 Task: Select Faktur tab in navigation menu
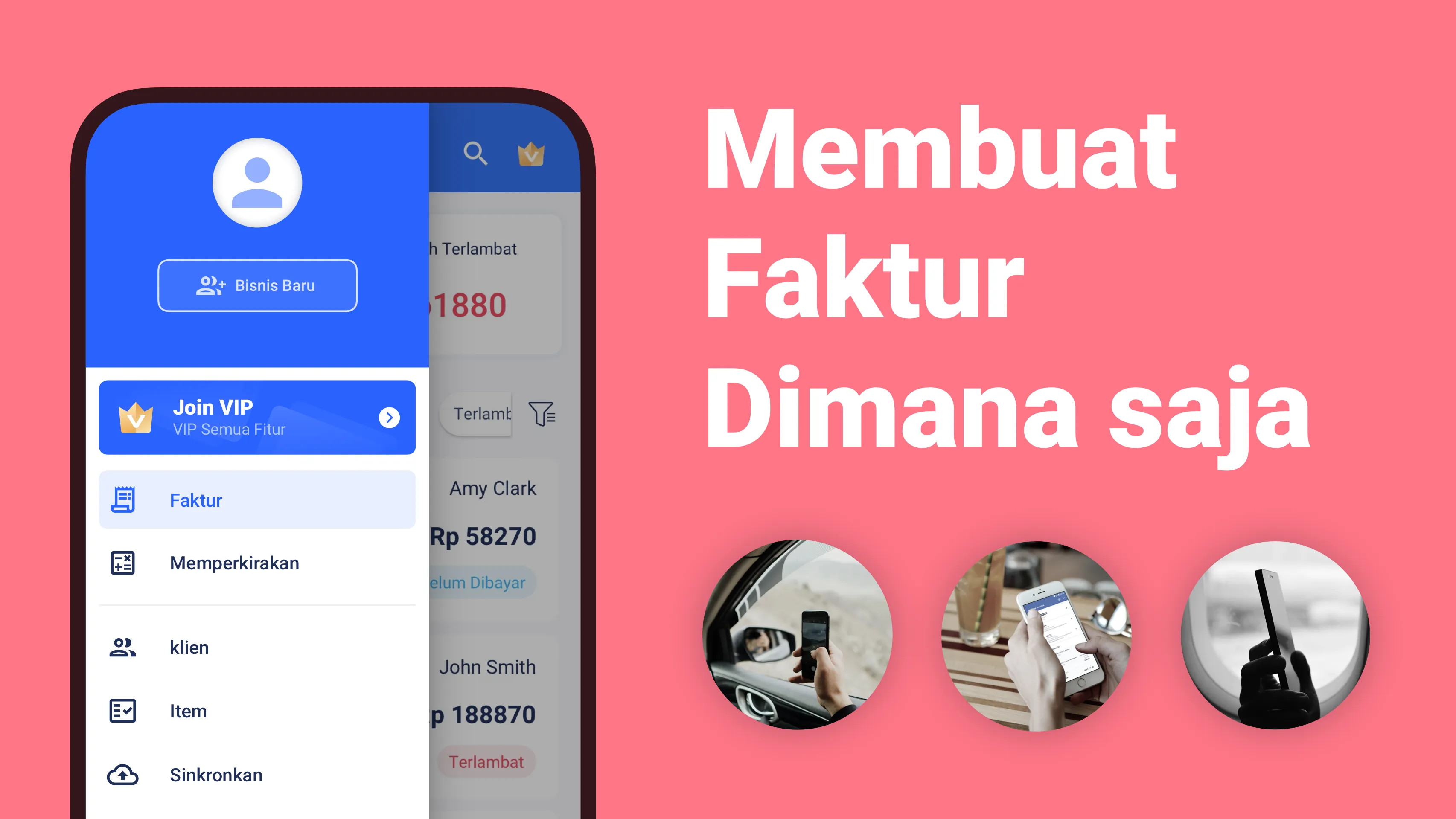pos(255,499)
